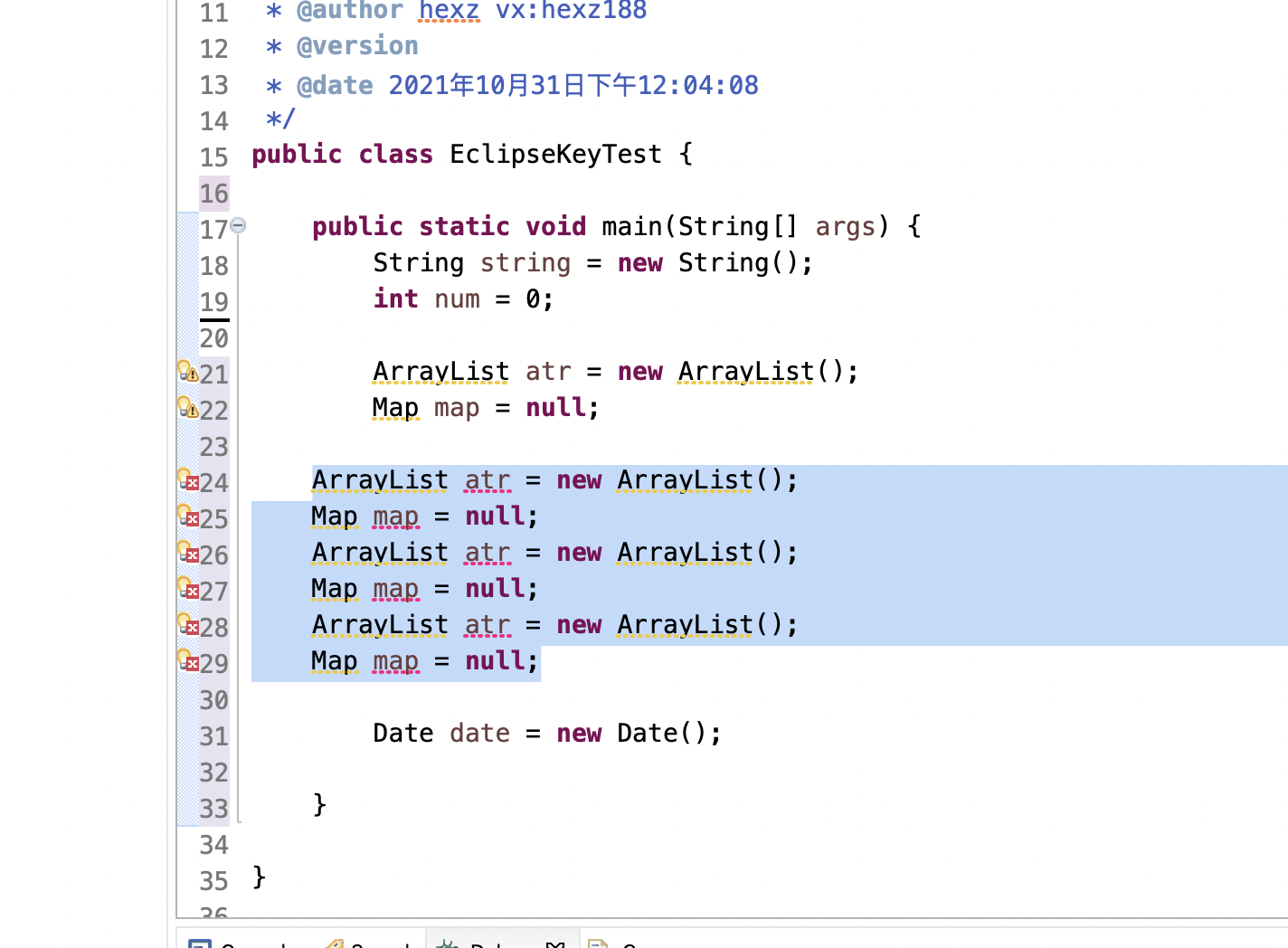The height and width of the screenshot is (948, 1288).
Task: Click line number 19 in the gutter
Action: tap(213, 301)
